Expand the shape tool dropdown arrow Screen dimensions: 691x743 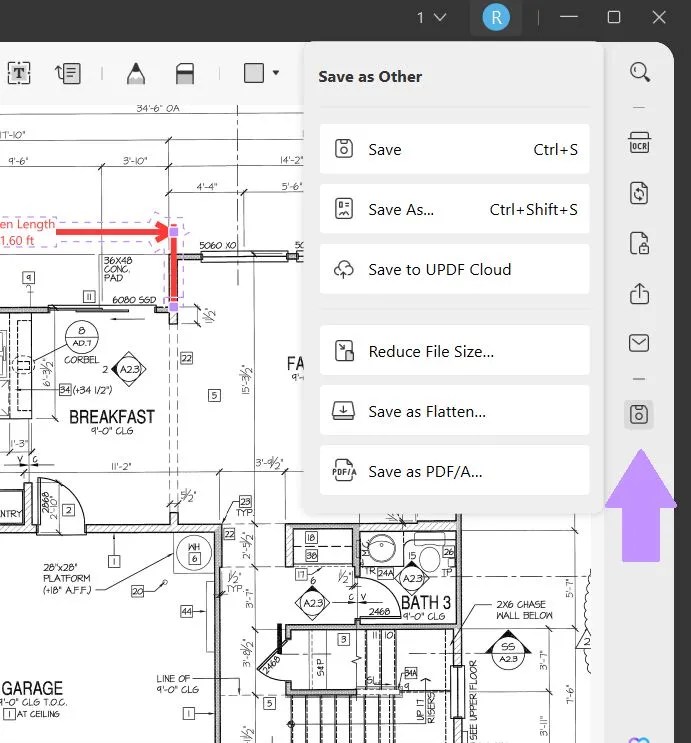point(276,73)
